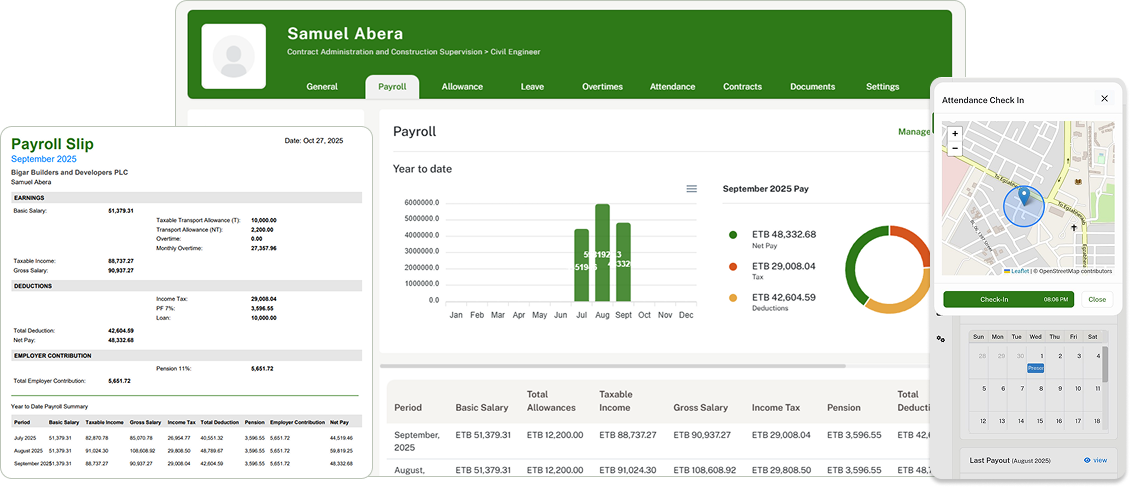
Task: Click the Wed column header in calendar
Action: tap(1036, 337)
